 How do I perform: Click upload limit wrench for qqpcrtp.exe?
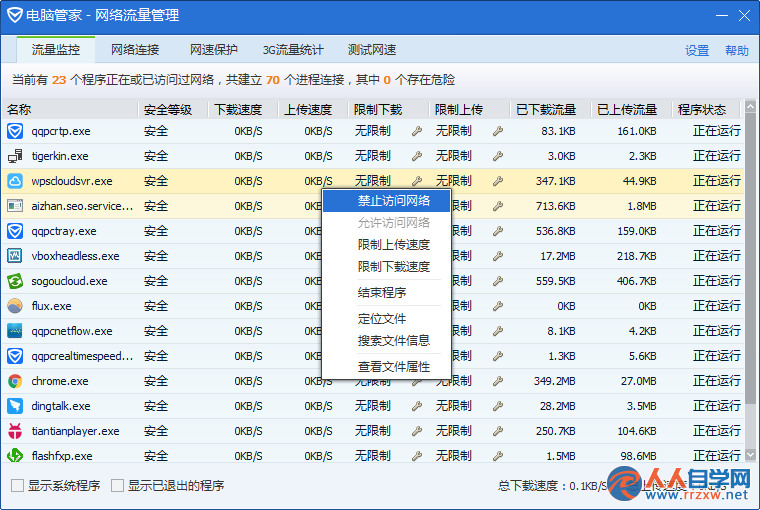click(x=498, y=131)
